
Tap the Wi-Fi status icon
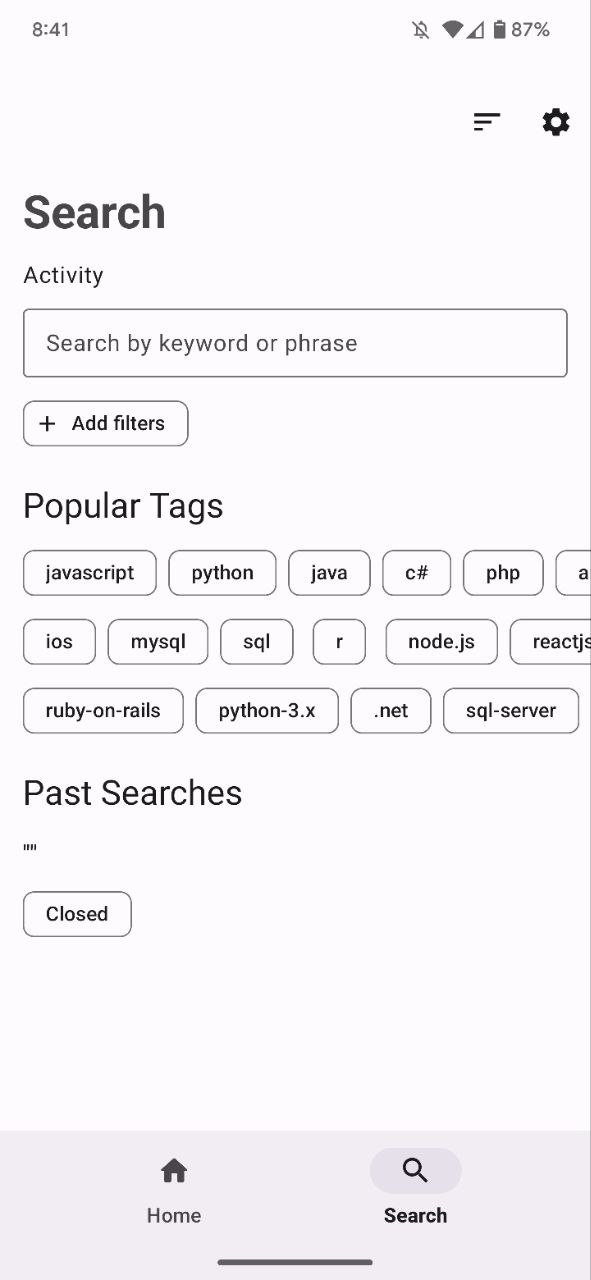pyautogui.click(x=453, y=30)
